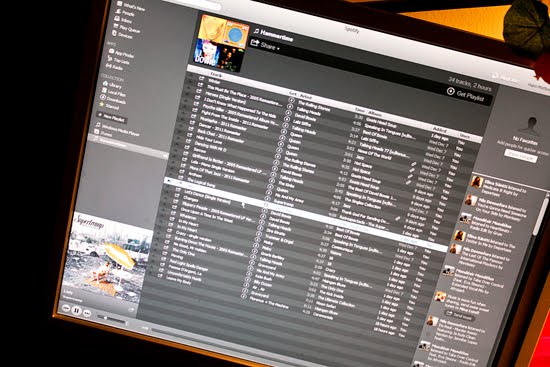Share the Hide Your Love track
Image resolution: width=550 pixels, height=367 pixels.
[189, 135]
